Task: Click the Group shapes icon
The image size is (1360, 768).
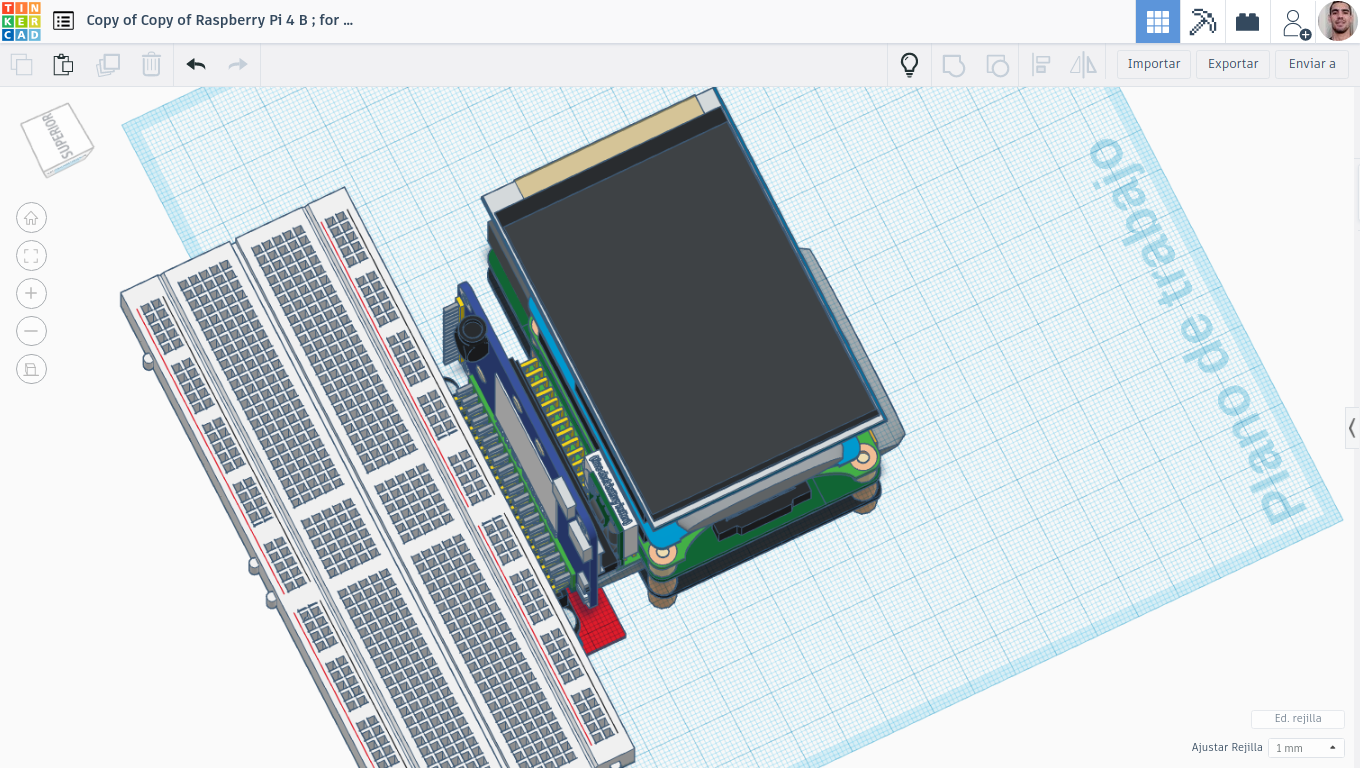Action: pyautogui.click(x=953, y=65)
